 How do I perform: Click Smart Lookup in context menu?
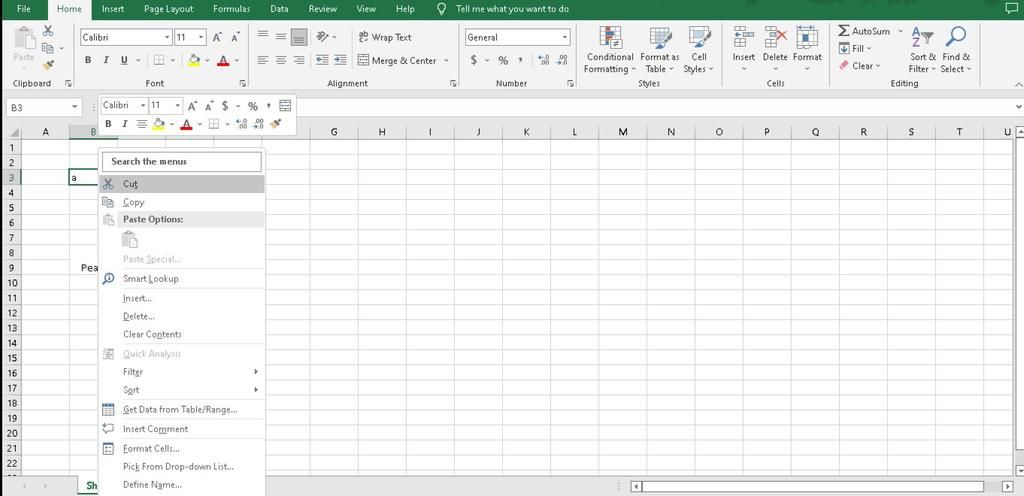pyautogui.click(x=182, y=279)
